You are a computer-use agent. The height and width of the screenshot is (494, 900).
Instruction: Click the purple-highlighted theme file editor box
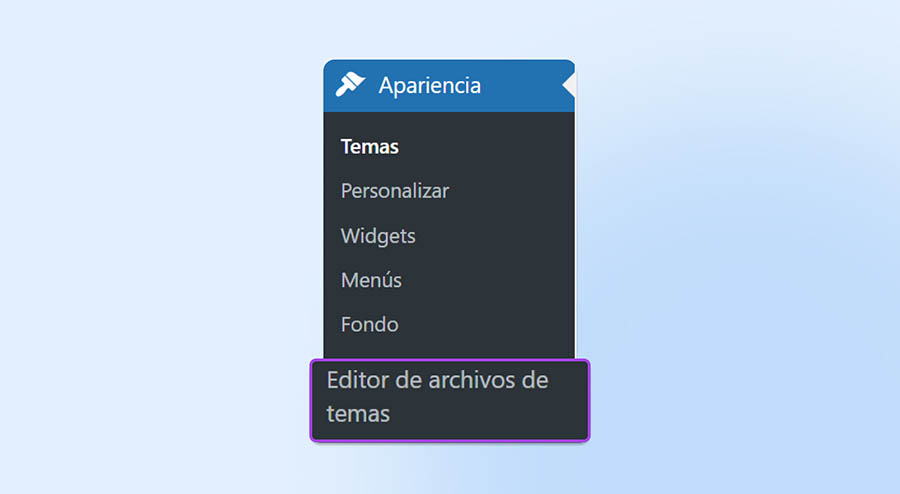(449, 400)
